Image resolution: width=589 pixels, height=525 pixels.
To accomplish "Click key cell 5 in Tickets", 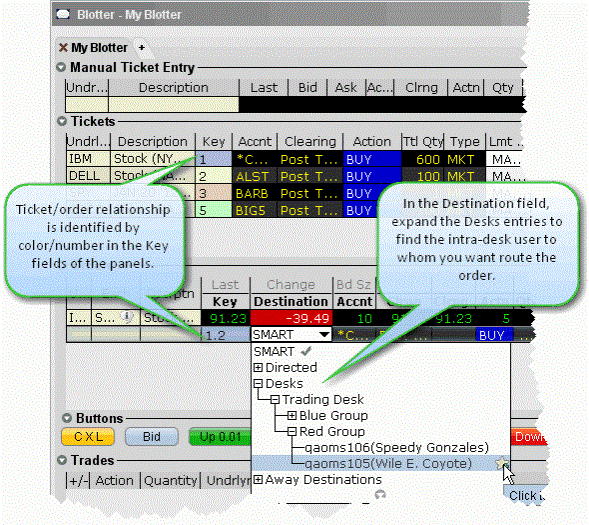I will coord(213,210).
